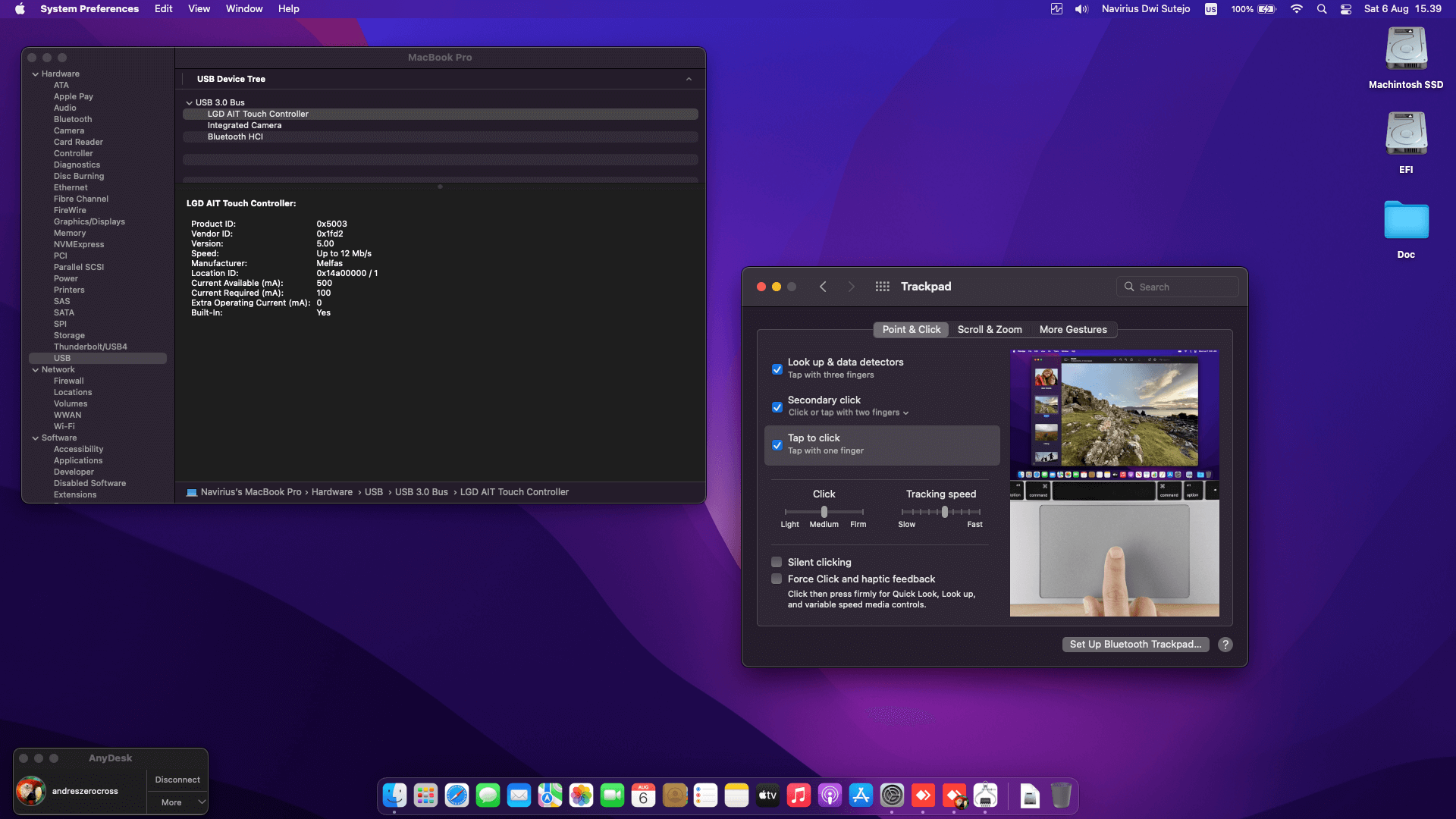Adjust the Tracking speed slider
1456x819 pixels.
click(x=944, y=512)
